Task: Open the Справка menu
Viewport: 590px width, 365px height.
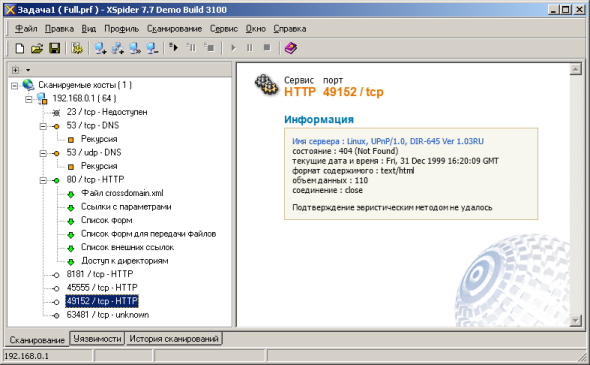Action: (x=290, y=29)
